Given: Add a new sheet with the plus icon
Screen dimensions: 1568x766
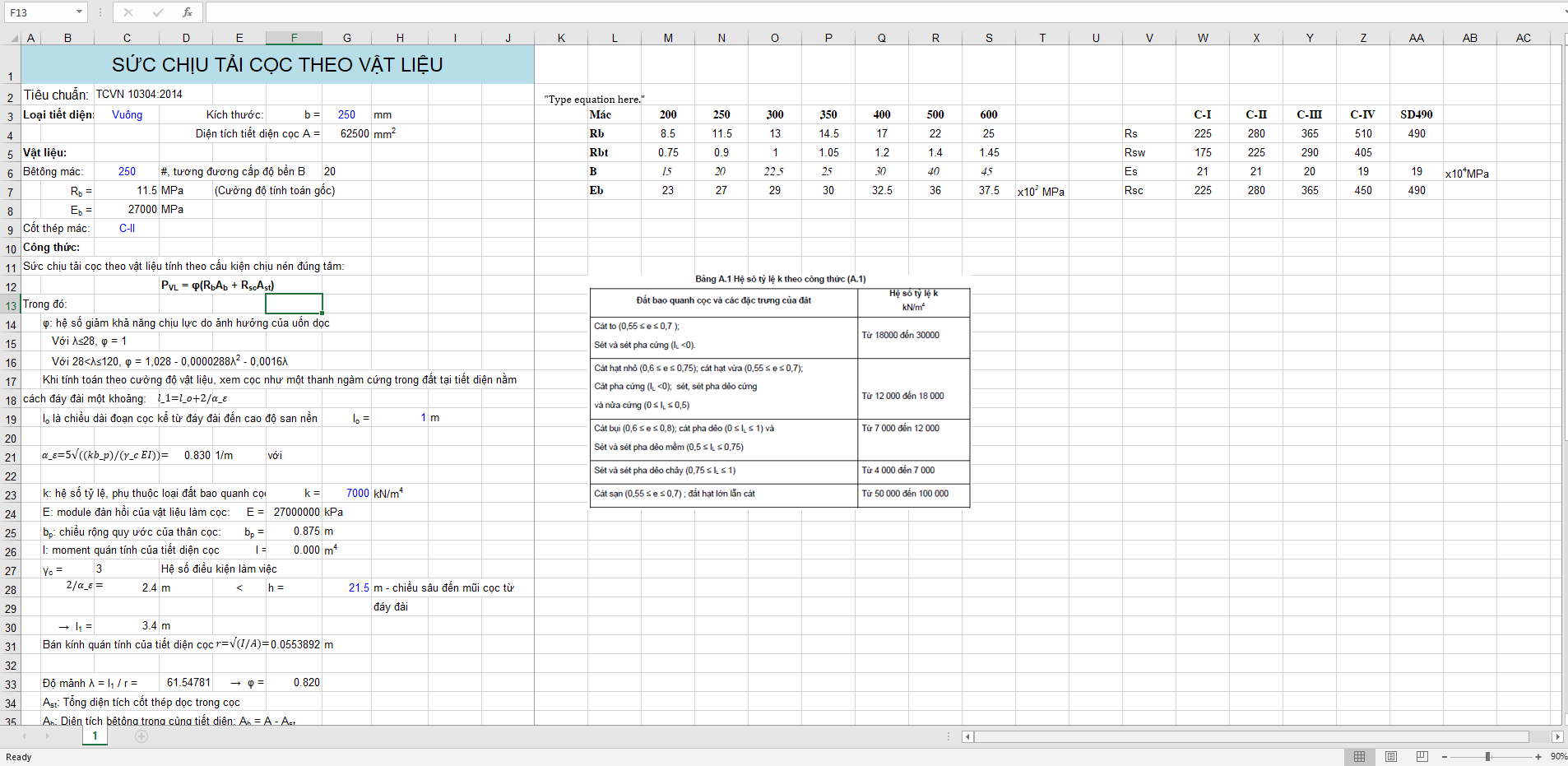Looking at the screenshot, I should [141, 736].
